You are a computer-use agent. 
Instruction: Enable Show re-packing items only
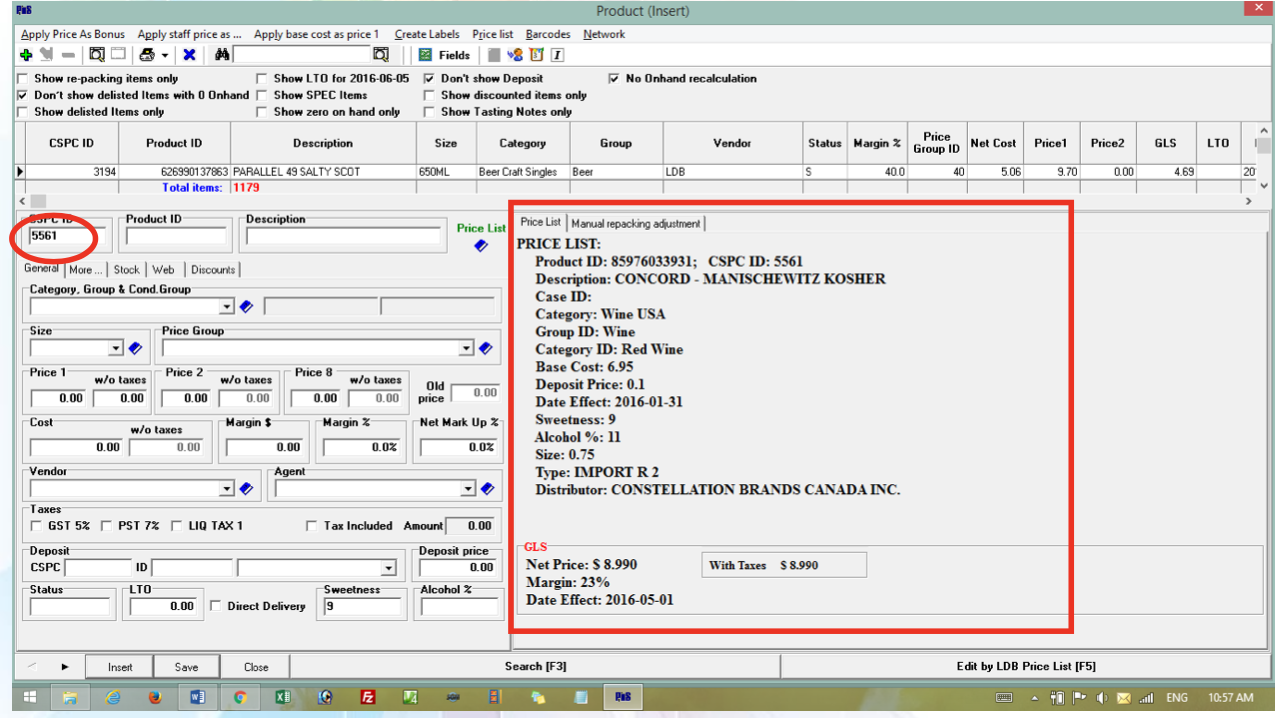[24, 78]
